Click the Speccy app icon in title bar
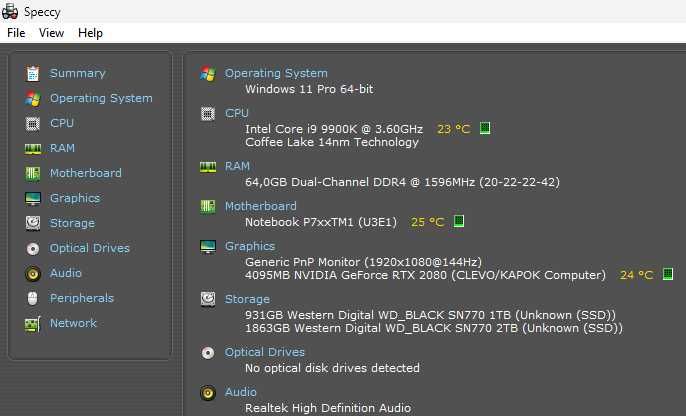This screenshot has height=416, width=686. 10,11
